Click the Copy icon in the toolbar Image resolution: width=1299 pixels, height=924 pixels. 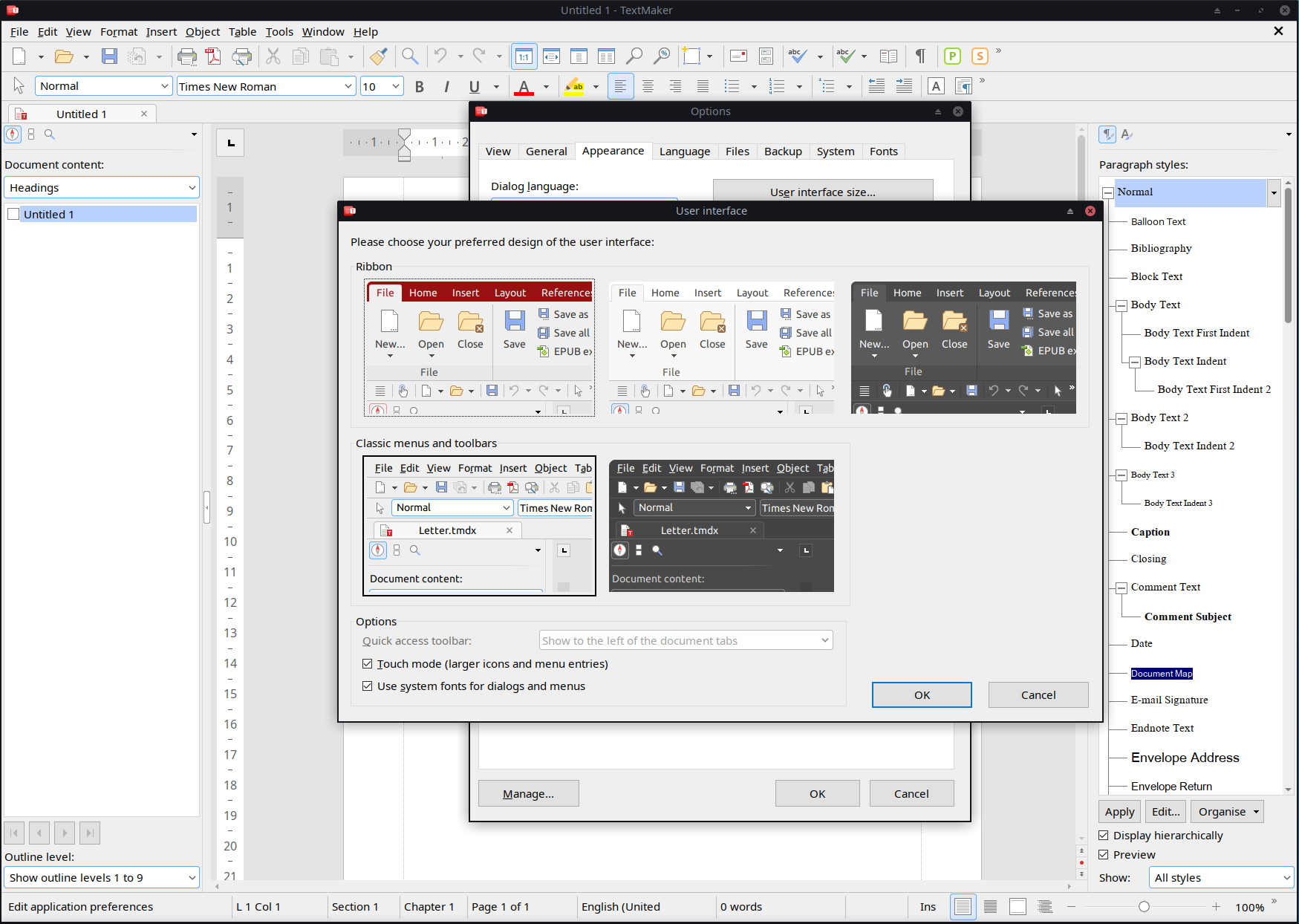coord(301,56)
